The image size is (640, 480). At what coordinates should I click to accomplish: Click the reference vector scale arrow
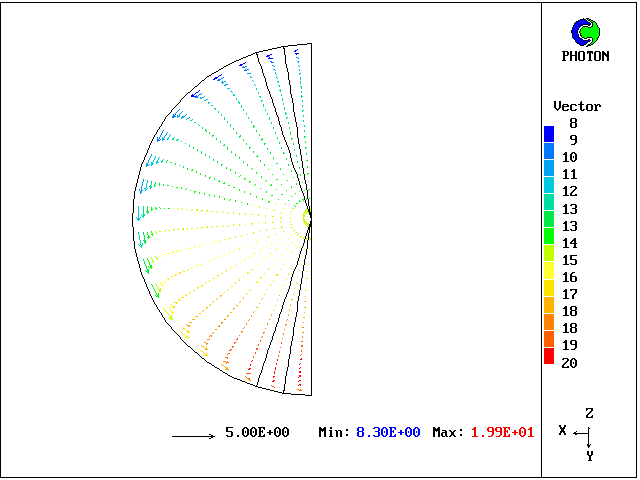click(193, 435)
